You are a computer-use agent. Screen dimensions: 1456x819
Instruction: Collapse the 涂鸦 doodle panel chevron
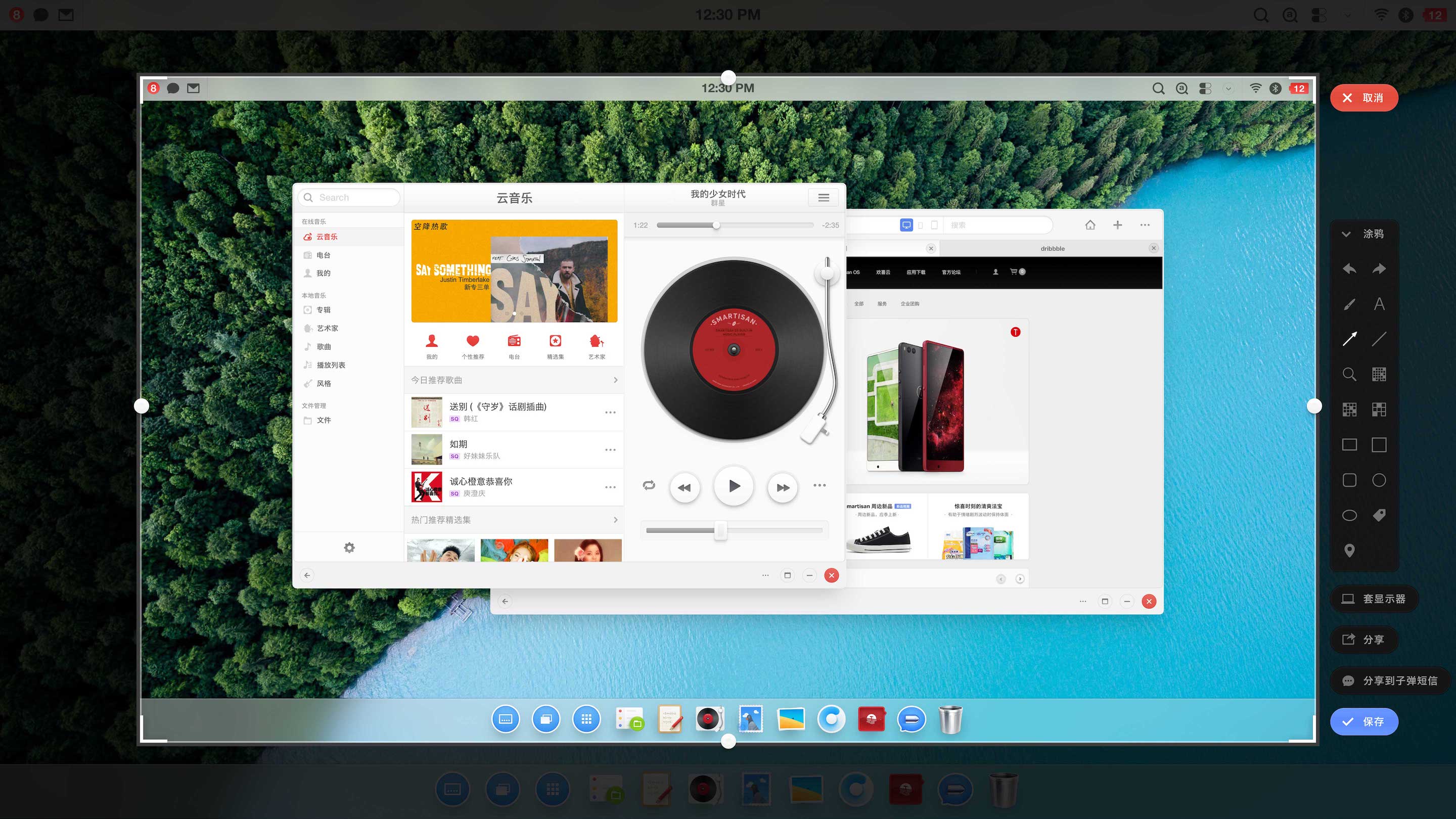click(x=1346, y=234)
